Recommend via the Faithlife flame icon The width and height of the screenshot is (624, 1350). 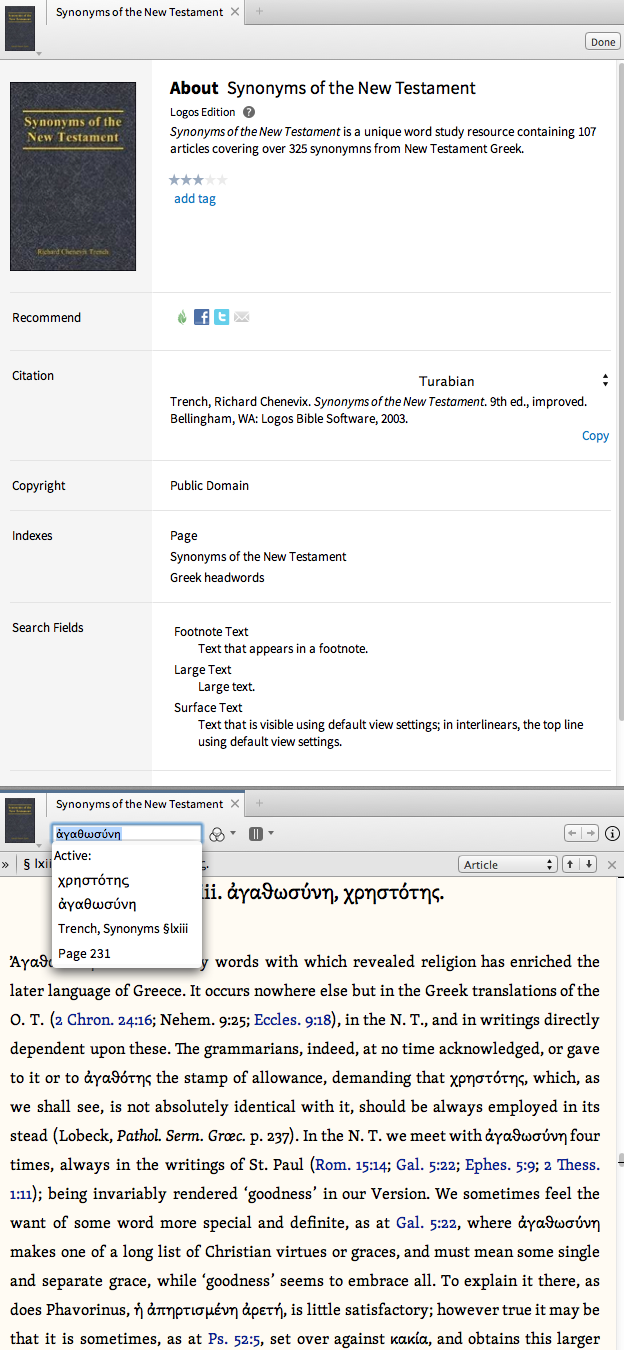(x=182, y=317)
